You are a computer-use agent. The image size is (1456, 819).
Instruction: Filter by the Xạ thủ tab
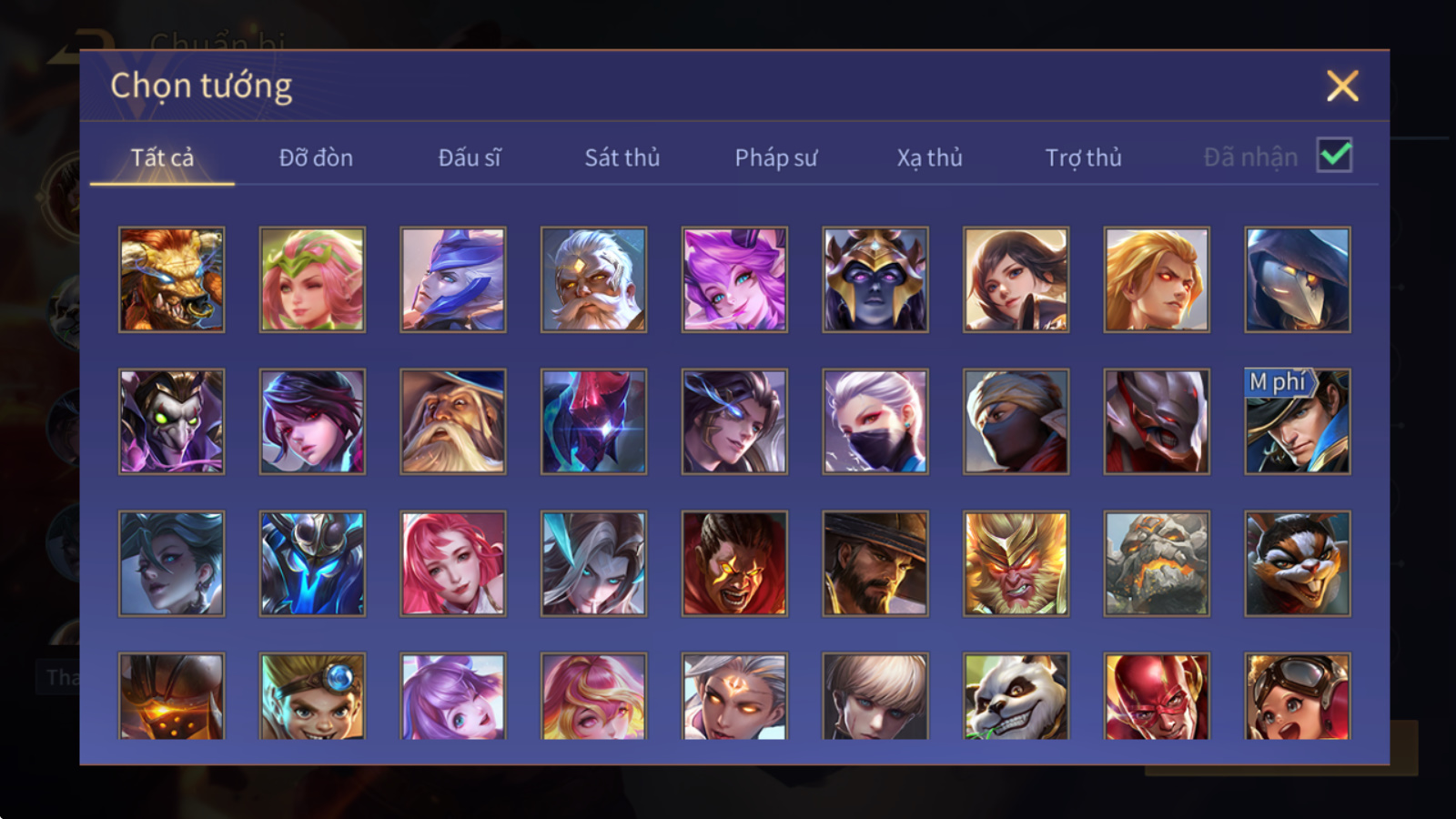click(x=929, y=157)
